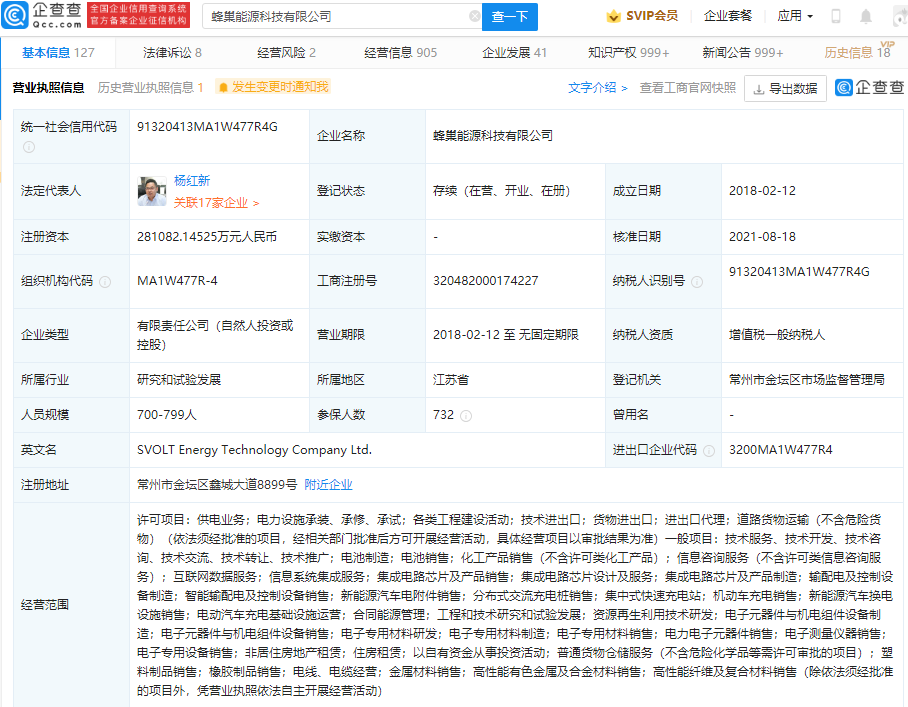
Task: Click import-export code 3200MA1W477R4
Action: pos(781,450)
